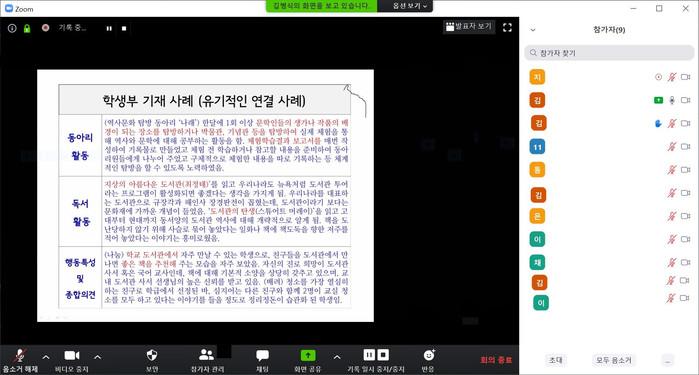Screen dimensions: 699x375
Task: Open the Chat bubble icon
Action: [x=262, y=355]
